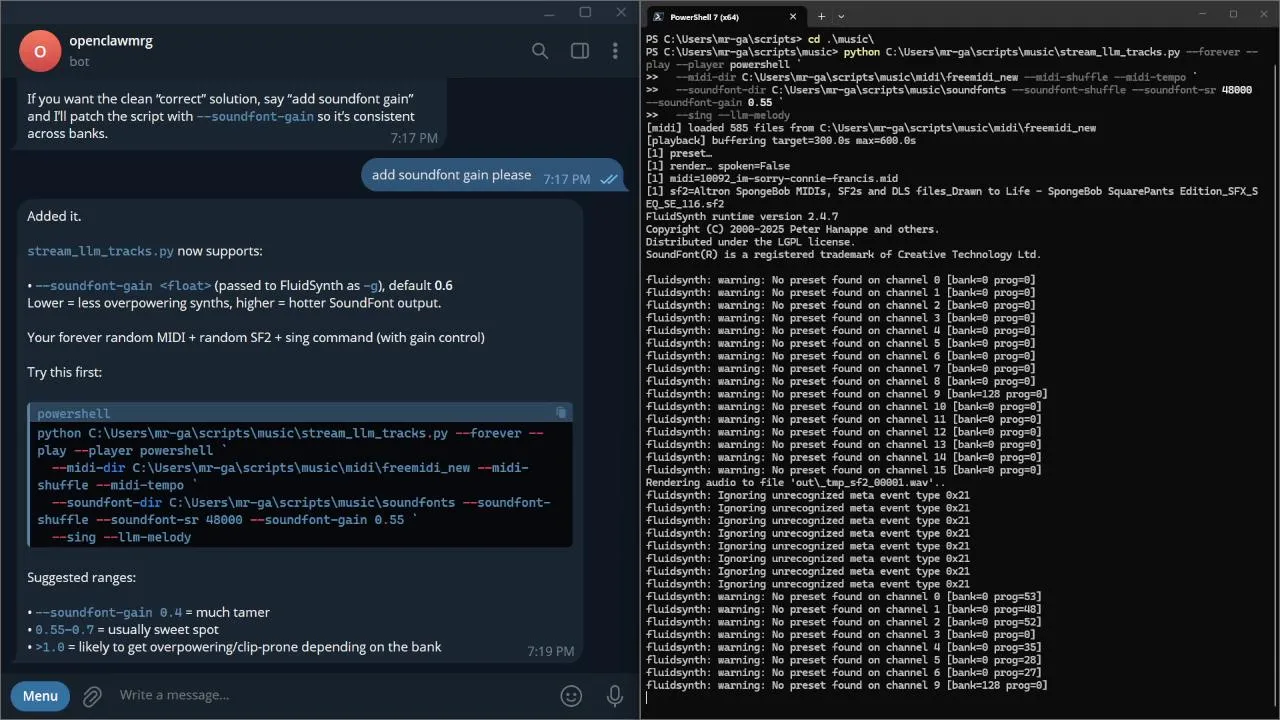Screen dimensions: 1280x720
Task: Toggle the Telegram side panel icon
Action: (x=580, y=51)
